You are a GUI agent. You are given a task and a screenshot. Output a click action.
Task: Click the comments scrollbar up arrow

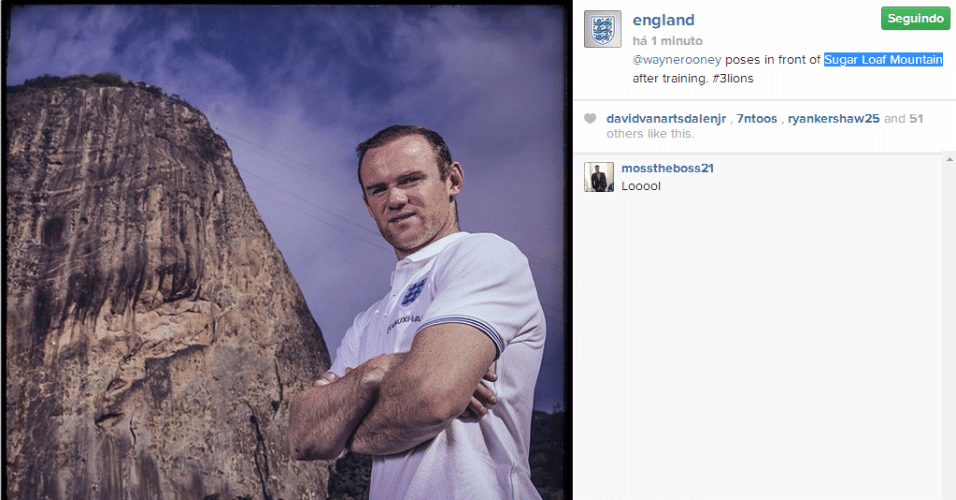coord(949,159)
